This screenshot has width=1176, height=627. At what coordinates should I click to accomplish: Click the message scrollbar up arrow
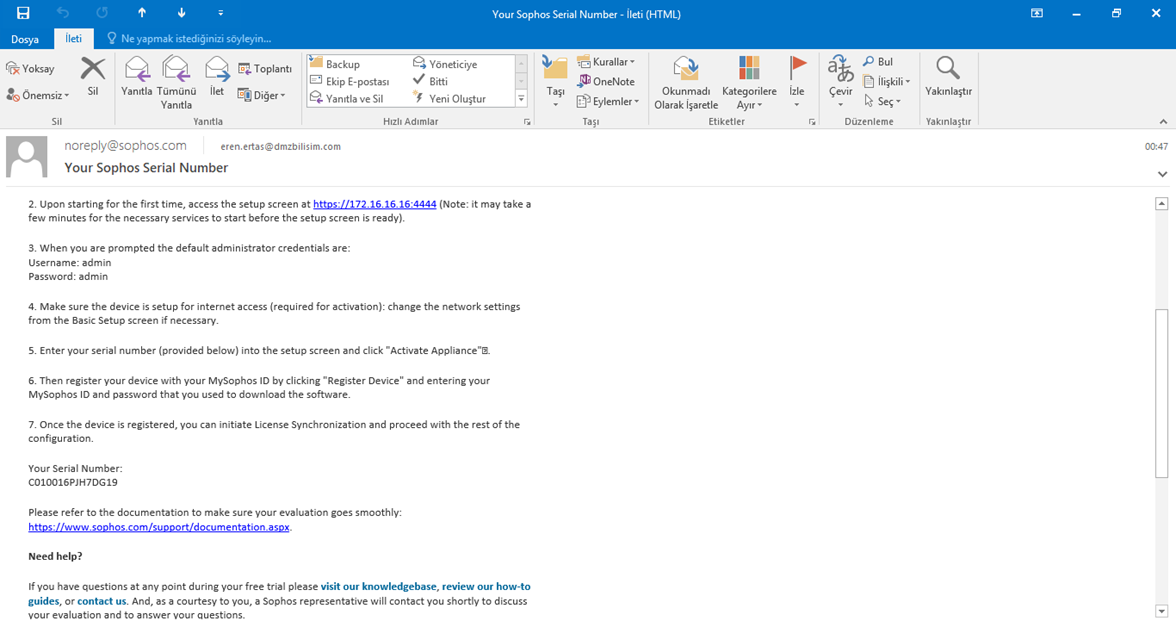[1162, 203]
